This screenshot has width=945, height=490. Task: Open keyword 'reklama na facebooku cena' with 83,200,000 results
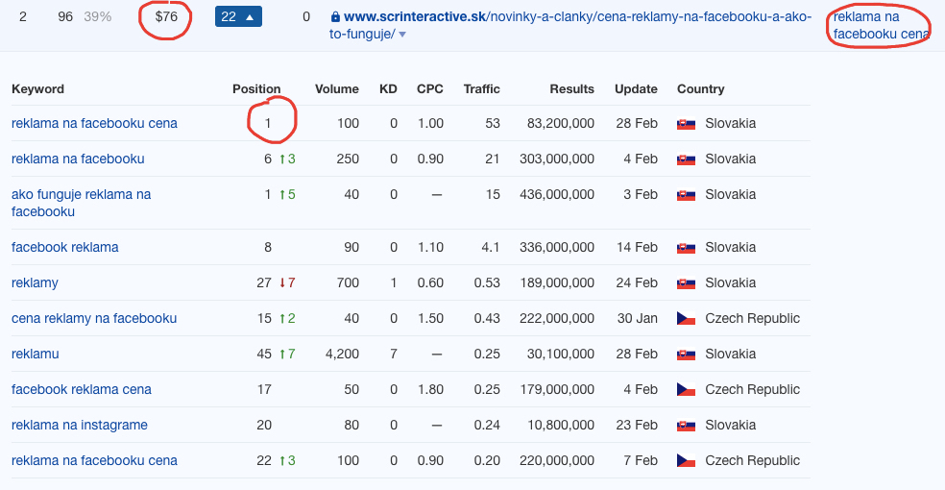[94, 124]
